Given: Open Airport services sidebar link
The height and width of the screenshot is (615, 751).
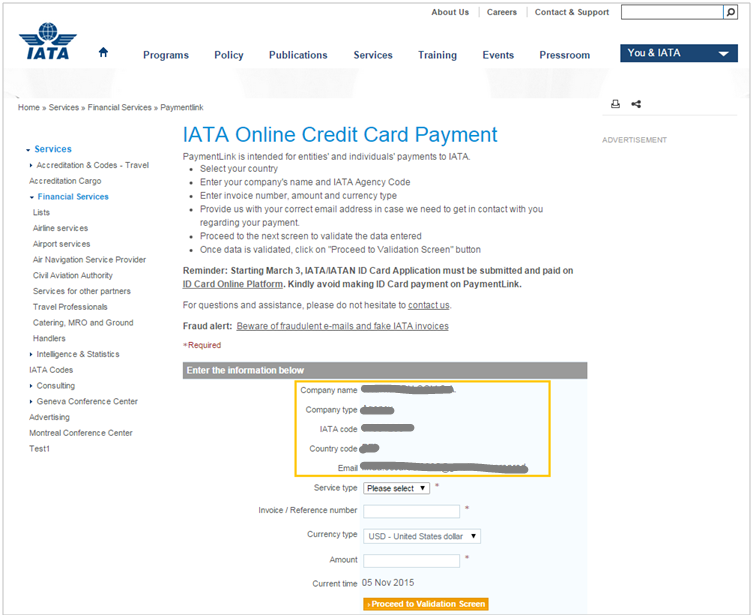Looking at the screenshot, I should click(x=61, y=244).
